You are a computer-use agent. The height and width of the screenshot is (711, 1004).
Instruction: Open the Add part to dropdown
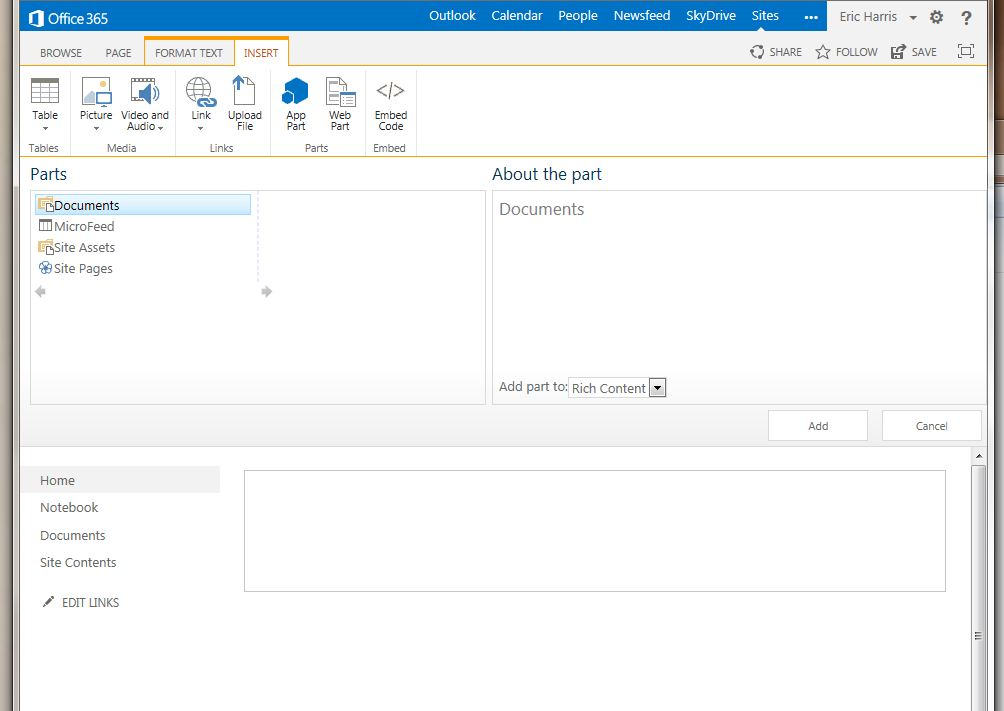coord(658,388)
